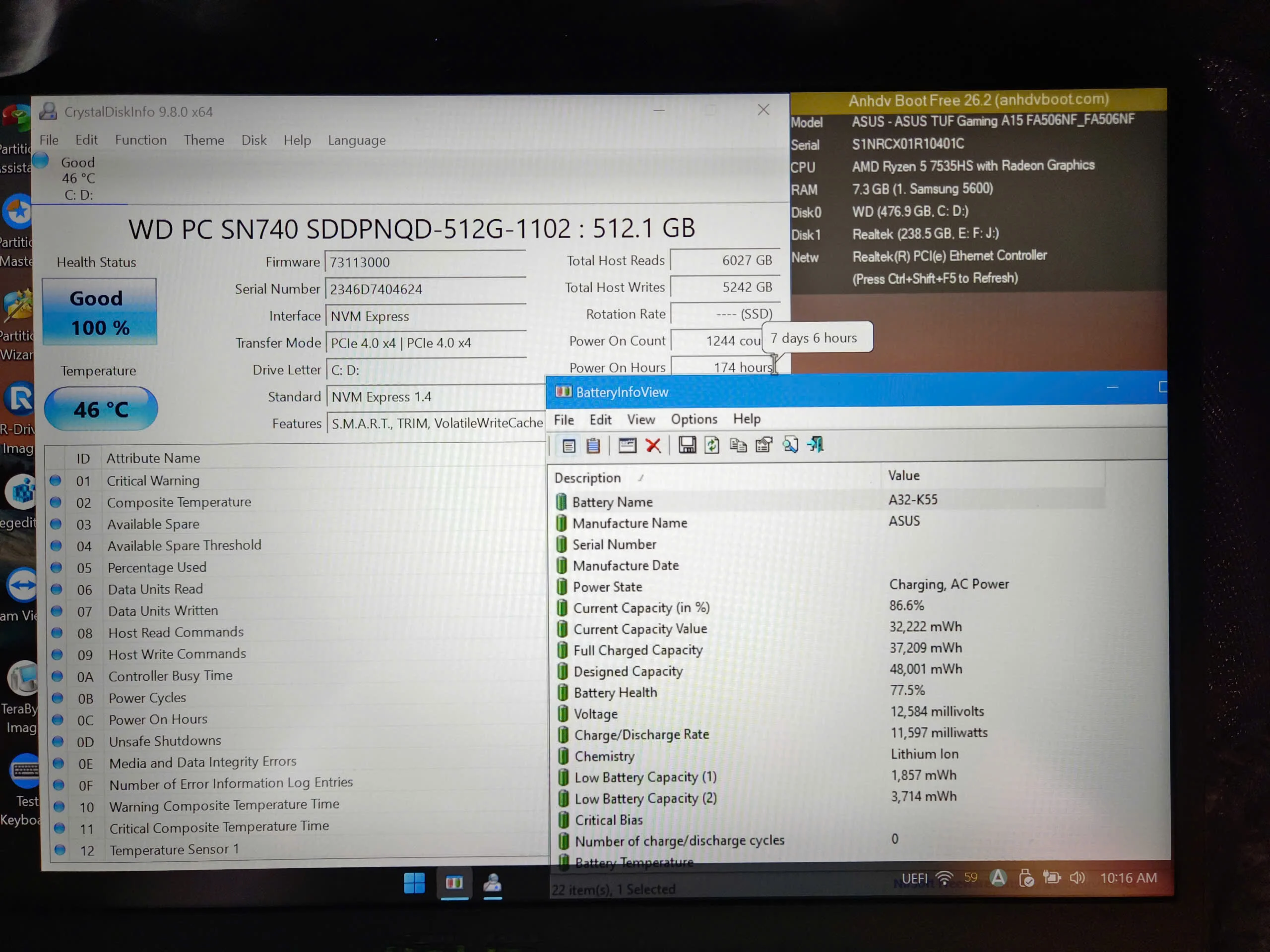Click the battery power tray icon
The height and width of the screenshot is (952, 1270).
[1052, 878]
